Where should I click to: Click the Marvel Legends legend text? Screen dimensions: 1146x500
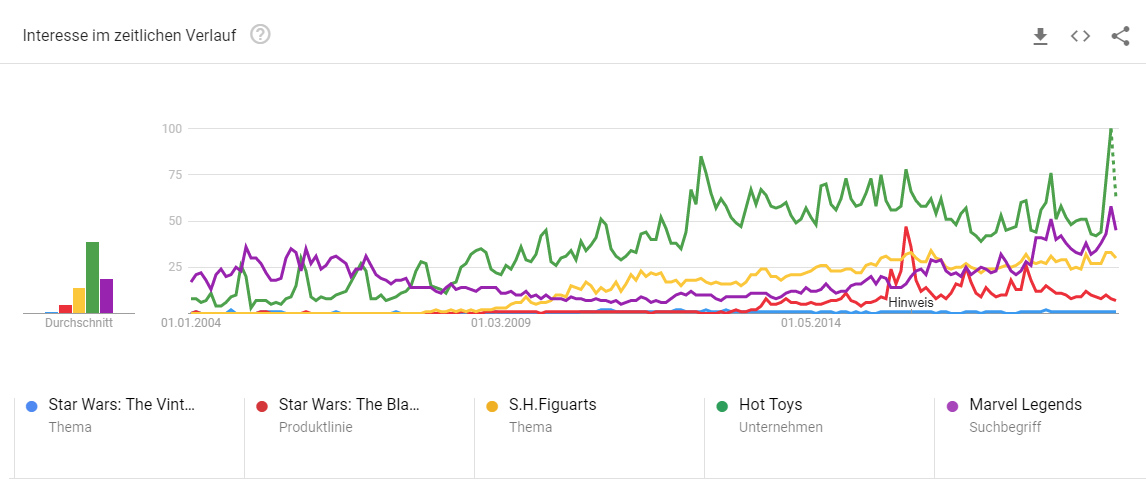click(1025, 405)
